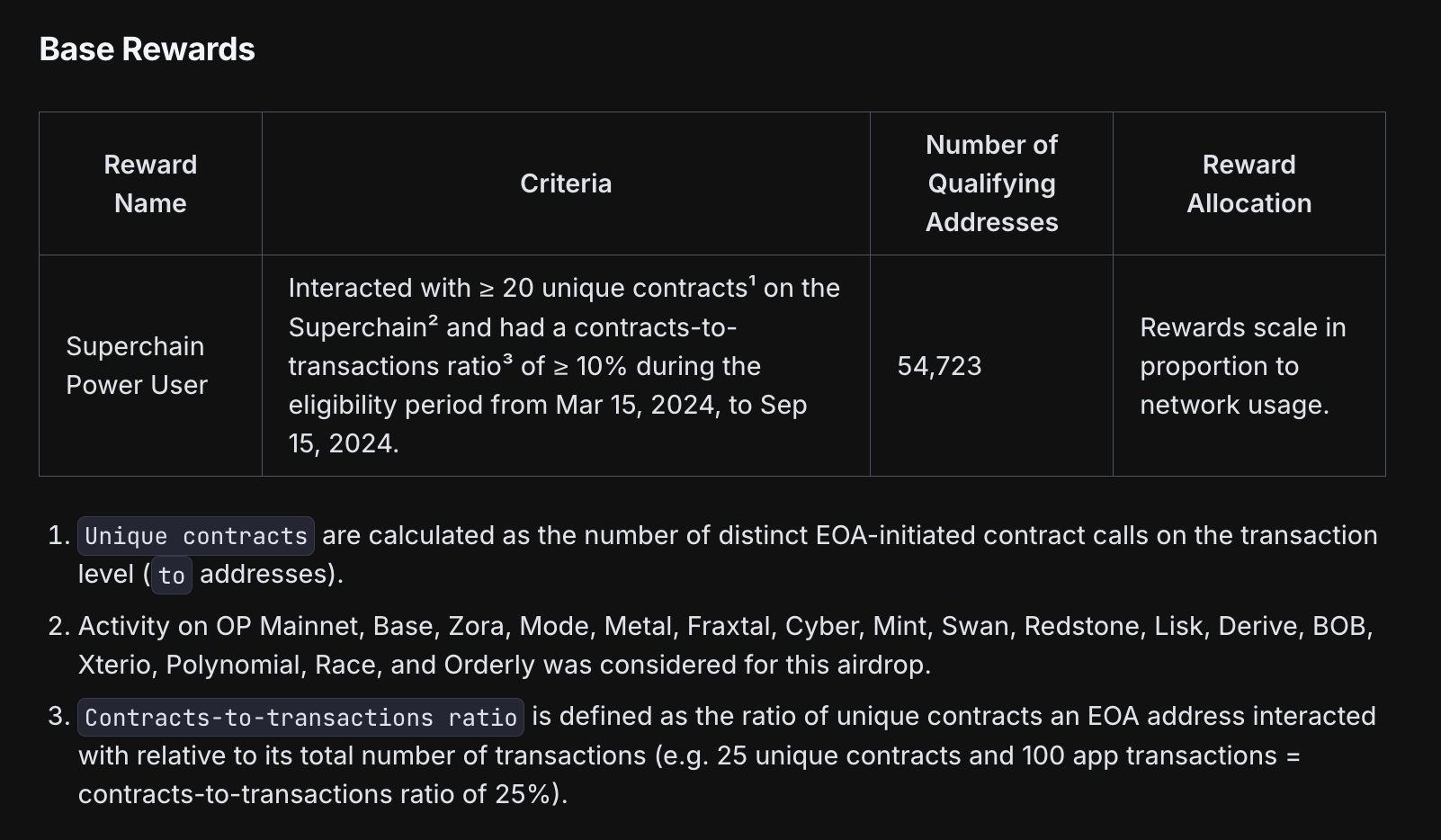Select the 54,723 qualifying addresses value

939,366
